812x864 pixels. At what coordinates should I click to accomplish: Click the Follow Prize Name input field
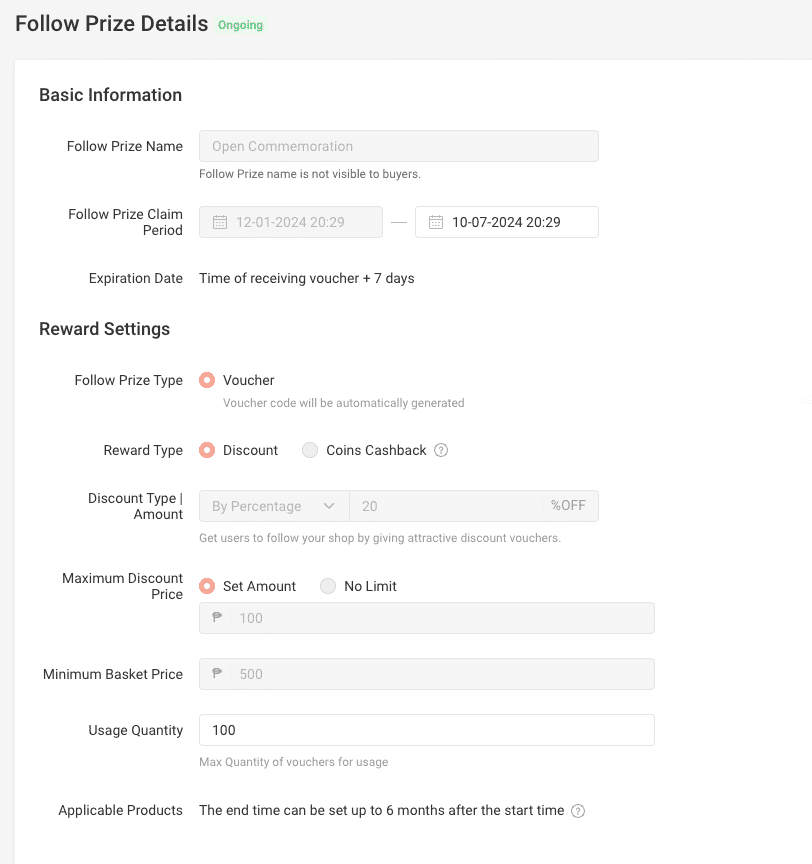point(398,146)
